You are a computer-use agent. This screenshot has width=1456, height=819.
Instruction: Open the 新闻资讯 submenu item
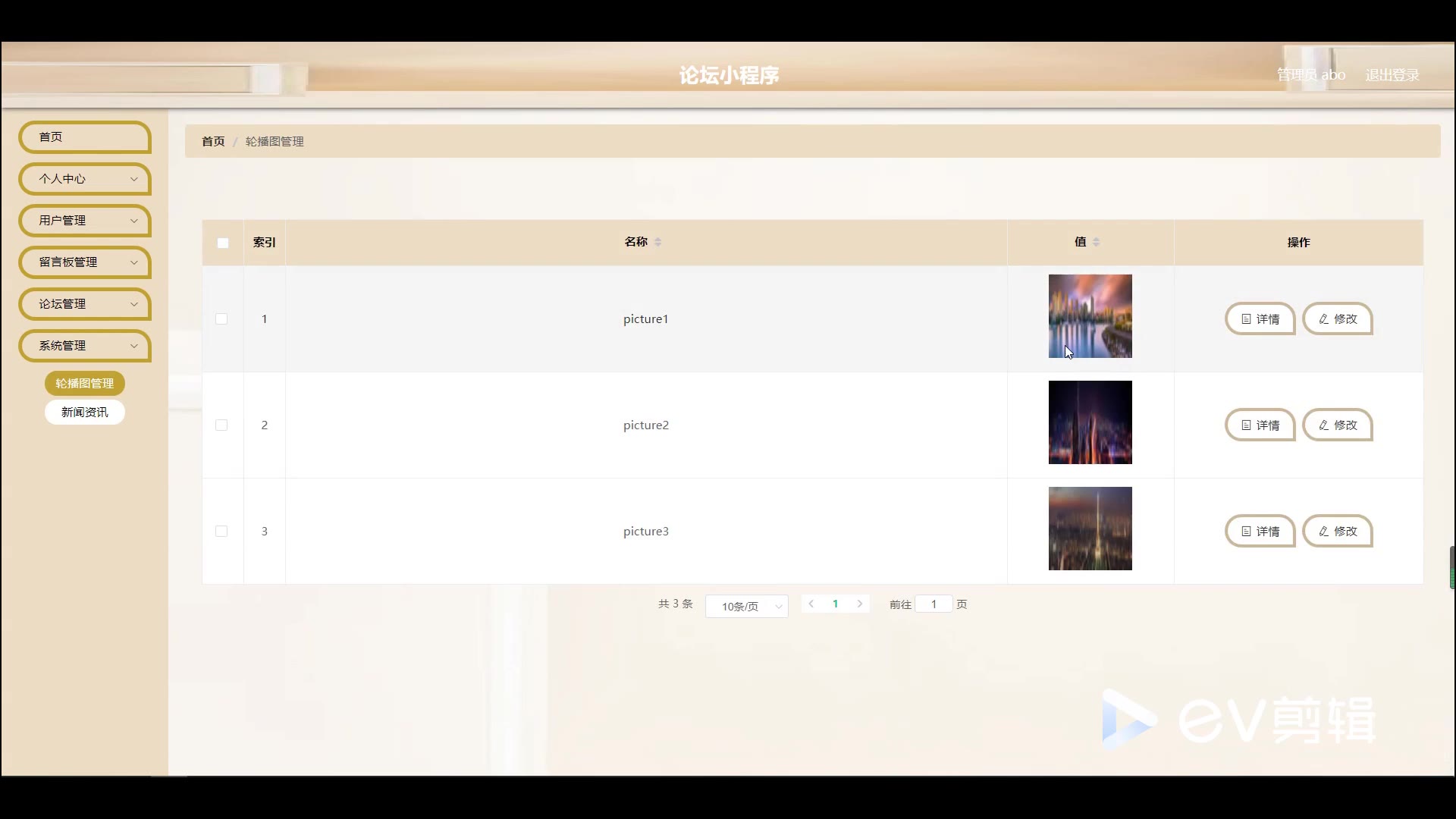click(x=84, y=413)
